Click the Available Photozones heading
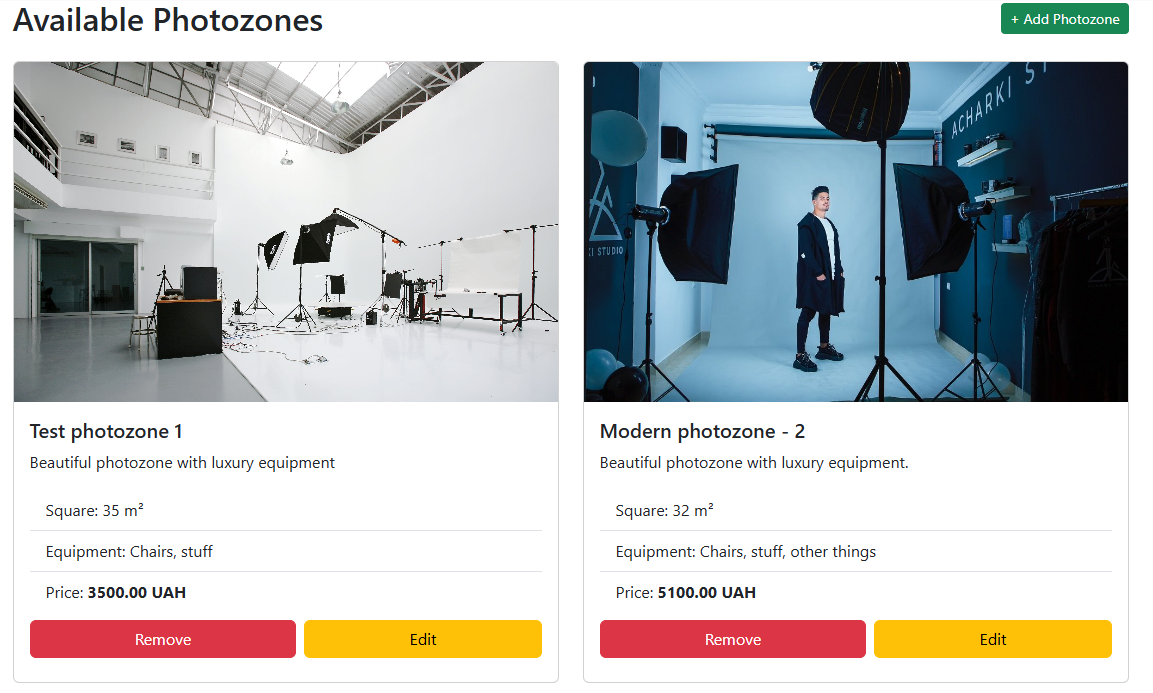This screenshot has height=693, width=1153. tap(168, 20)
